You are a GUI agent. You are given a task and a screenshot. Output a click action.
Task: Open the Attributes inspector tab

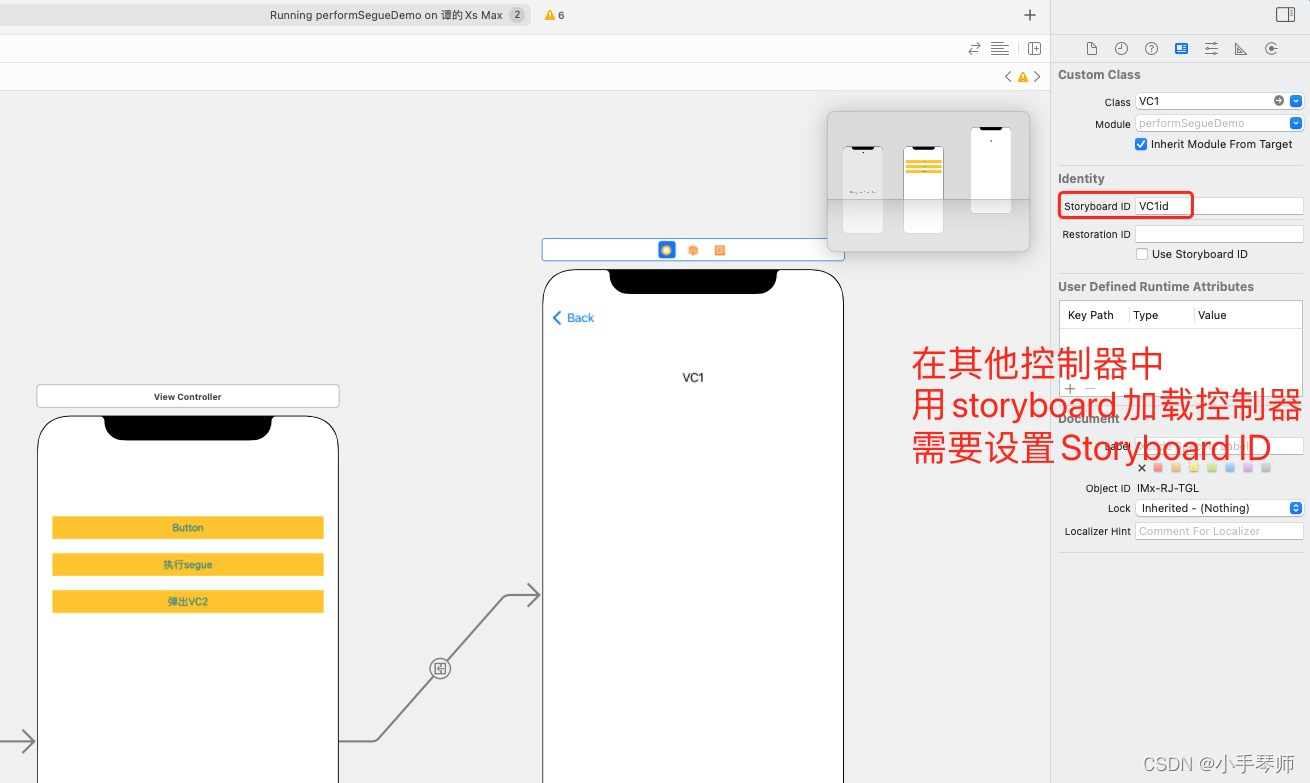(1211, 48)
